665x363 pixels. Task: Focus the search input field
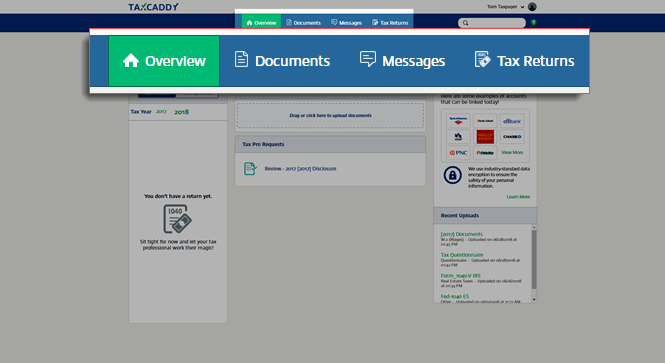pos(492,23)
